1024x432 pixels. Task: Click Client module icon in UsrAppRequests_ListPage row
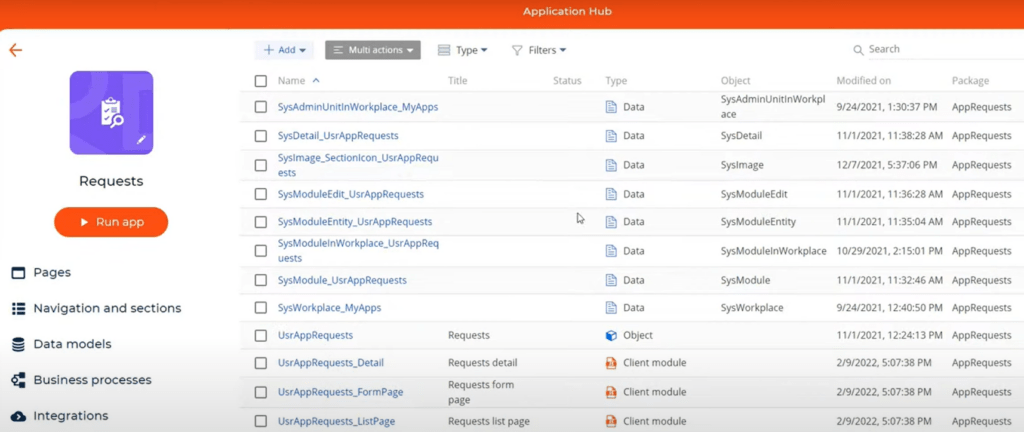pos(611,422)
